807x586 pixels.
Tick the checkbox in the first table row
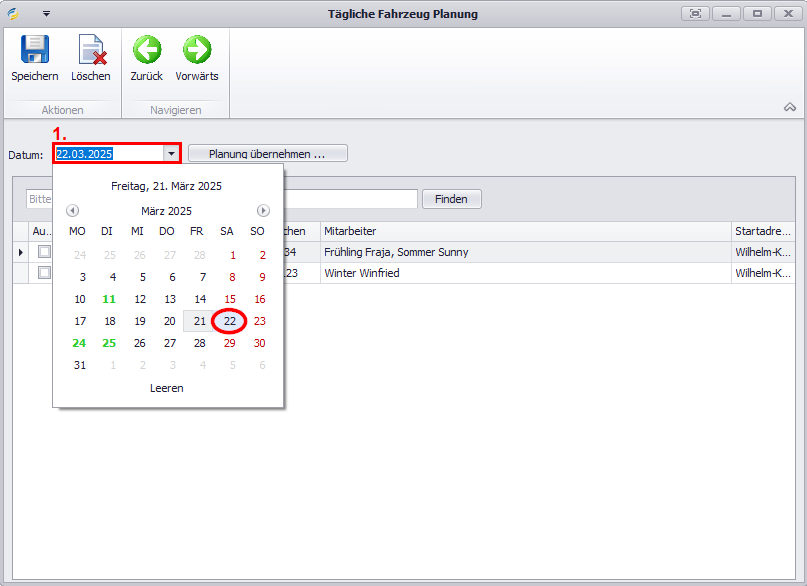tap(44, 252)
